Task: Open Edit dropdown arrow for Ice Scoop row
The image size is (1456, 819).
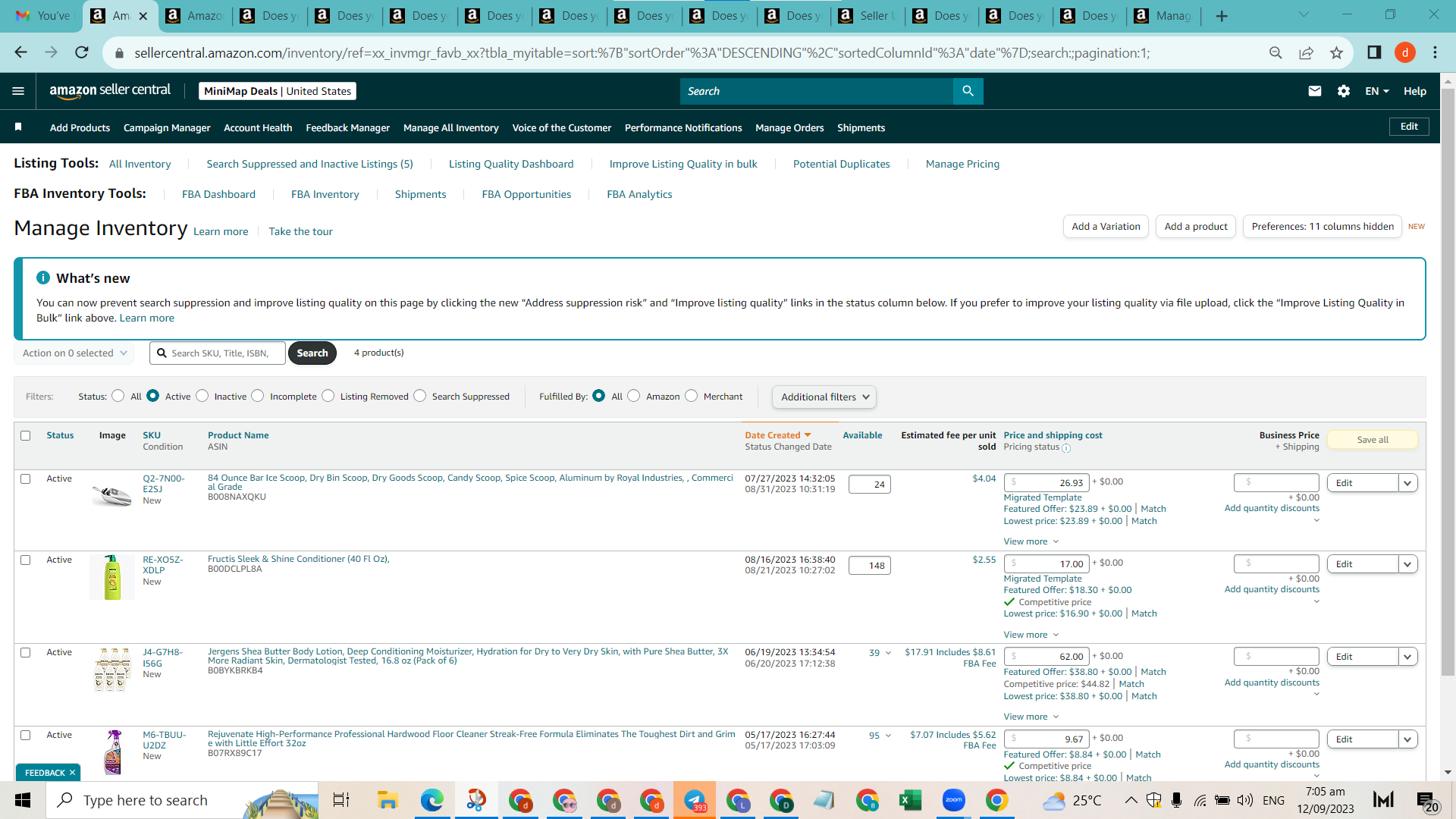Action: point(1408,483)
